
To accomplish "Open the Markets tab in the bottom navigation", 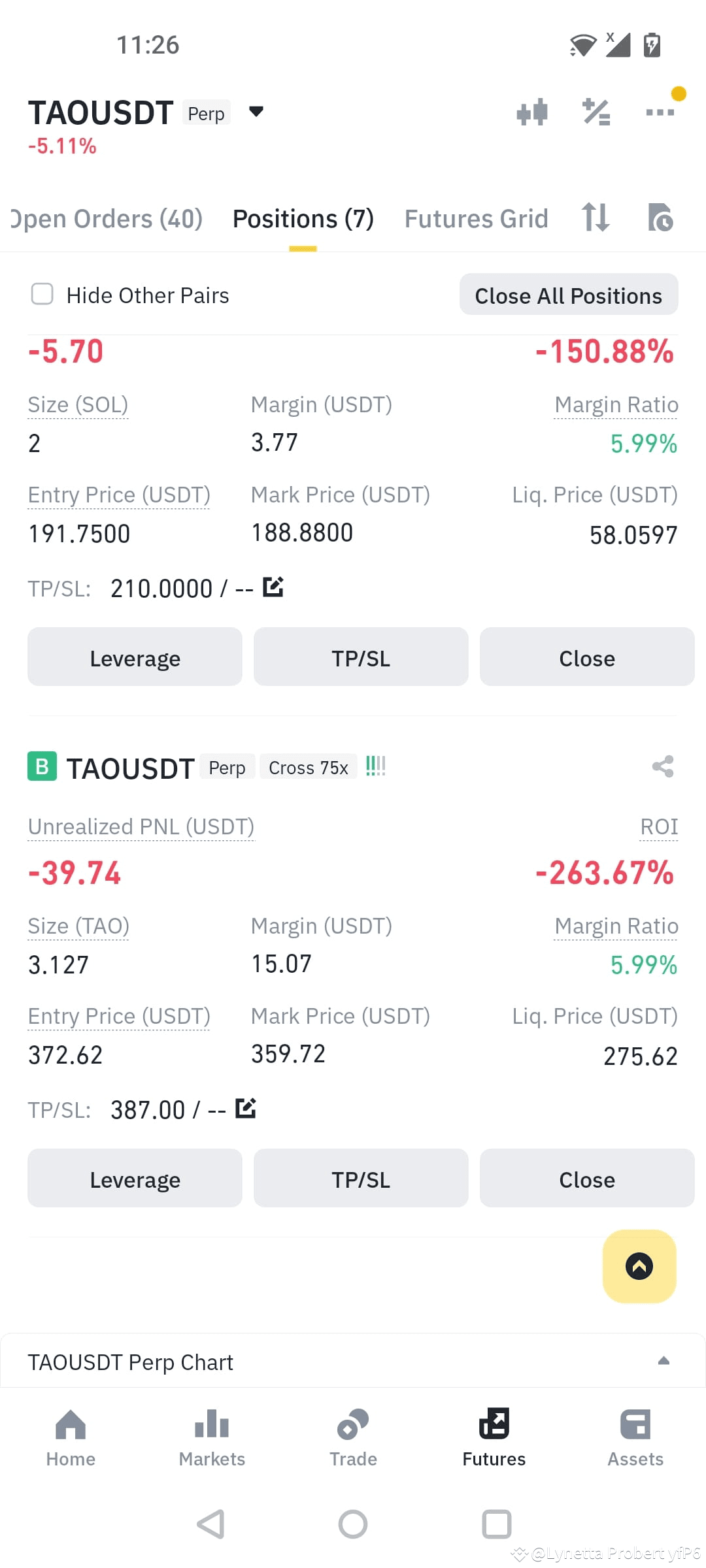I will (212, 1437).
